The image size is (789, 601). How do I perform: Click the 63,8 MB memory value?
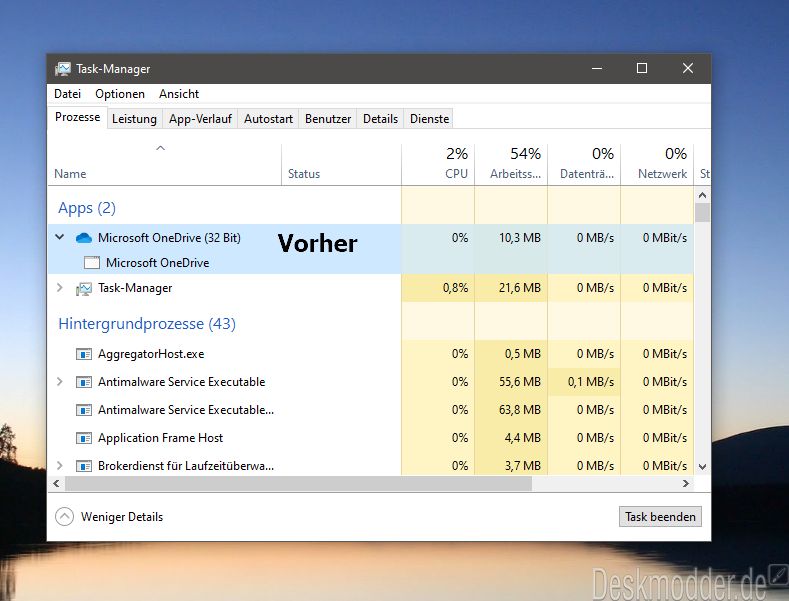520,410
